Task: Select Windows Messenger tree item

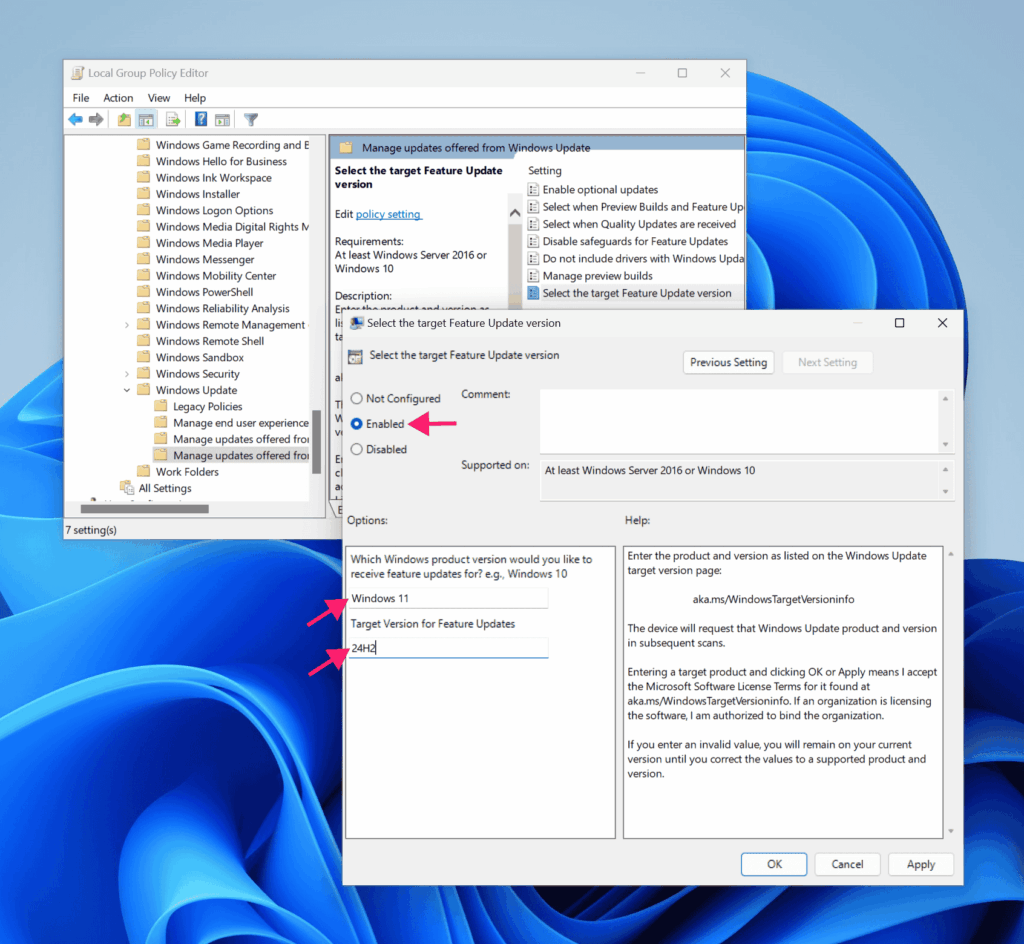Action: coord(205,259)
